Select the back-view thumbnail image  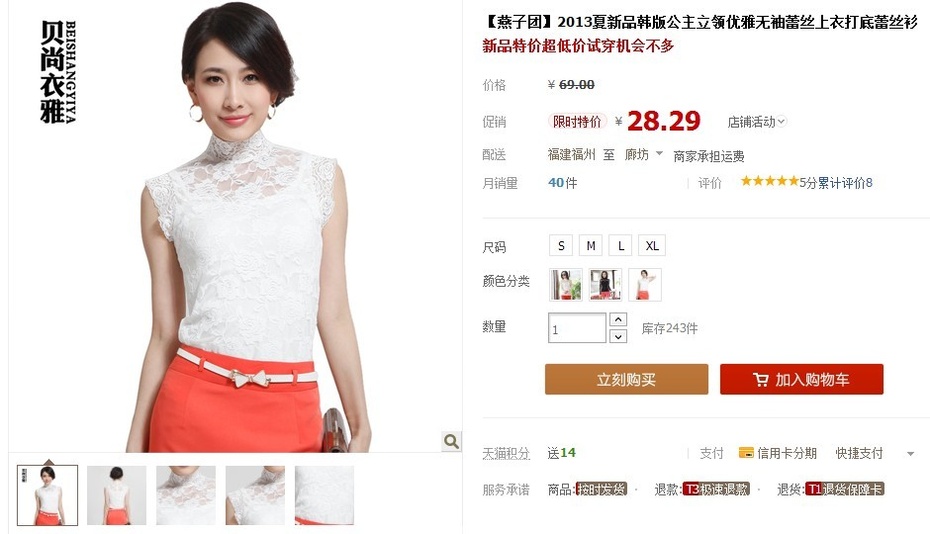[x=116, y=495]
